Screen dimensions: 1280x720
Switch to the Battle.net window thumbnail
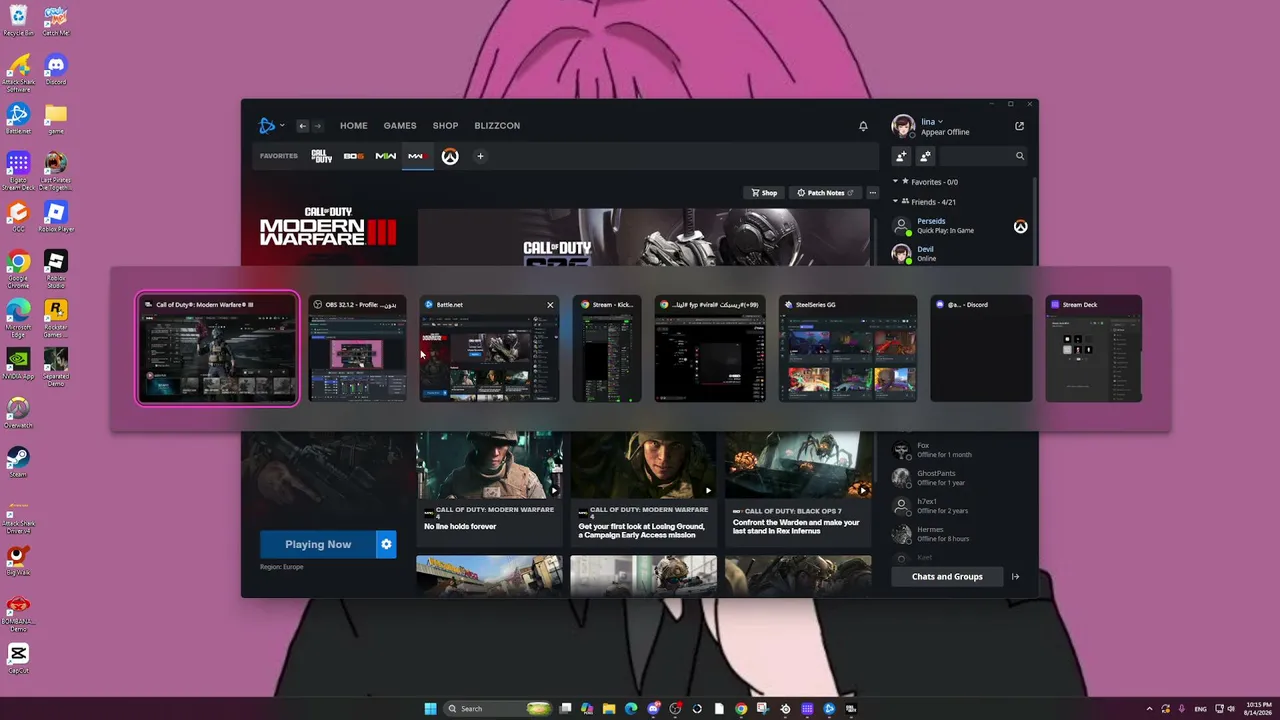coord(489,348)
